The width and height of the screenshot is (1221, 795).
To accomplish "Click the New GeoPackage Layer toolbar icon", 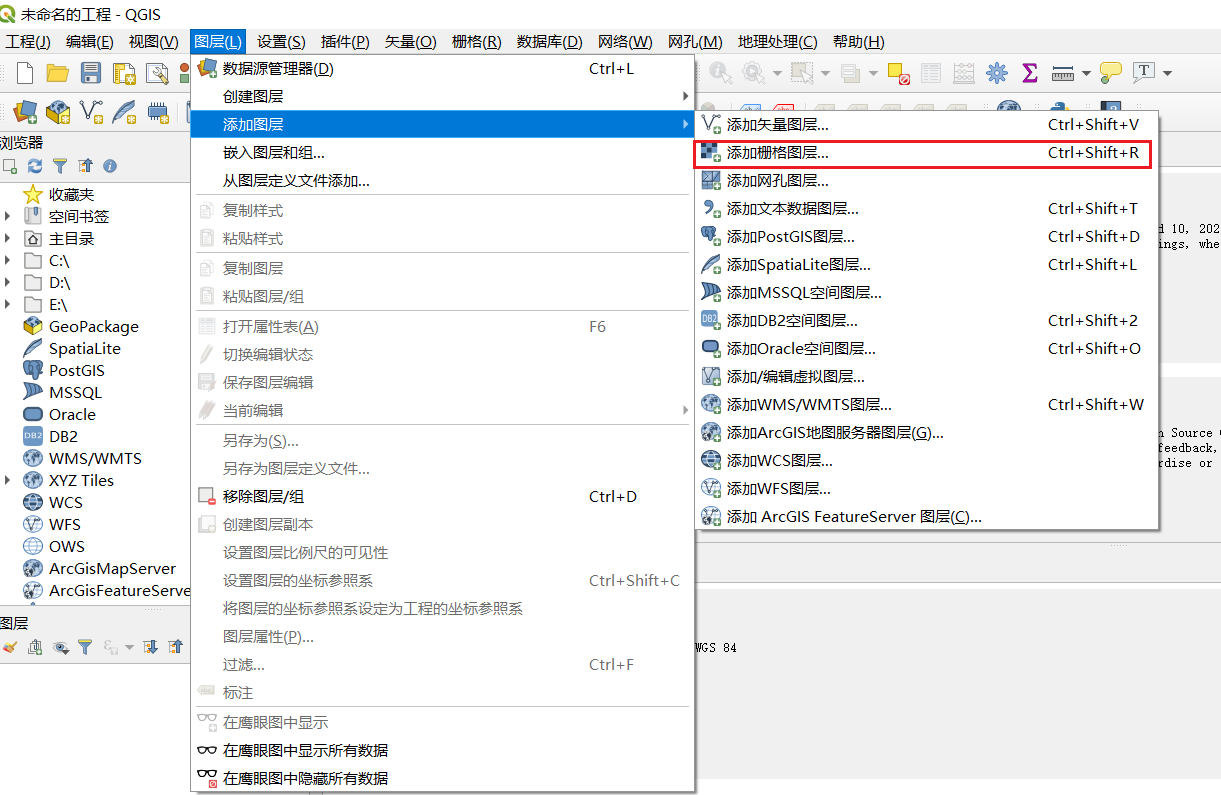I will (x=58, y=111).
